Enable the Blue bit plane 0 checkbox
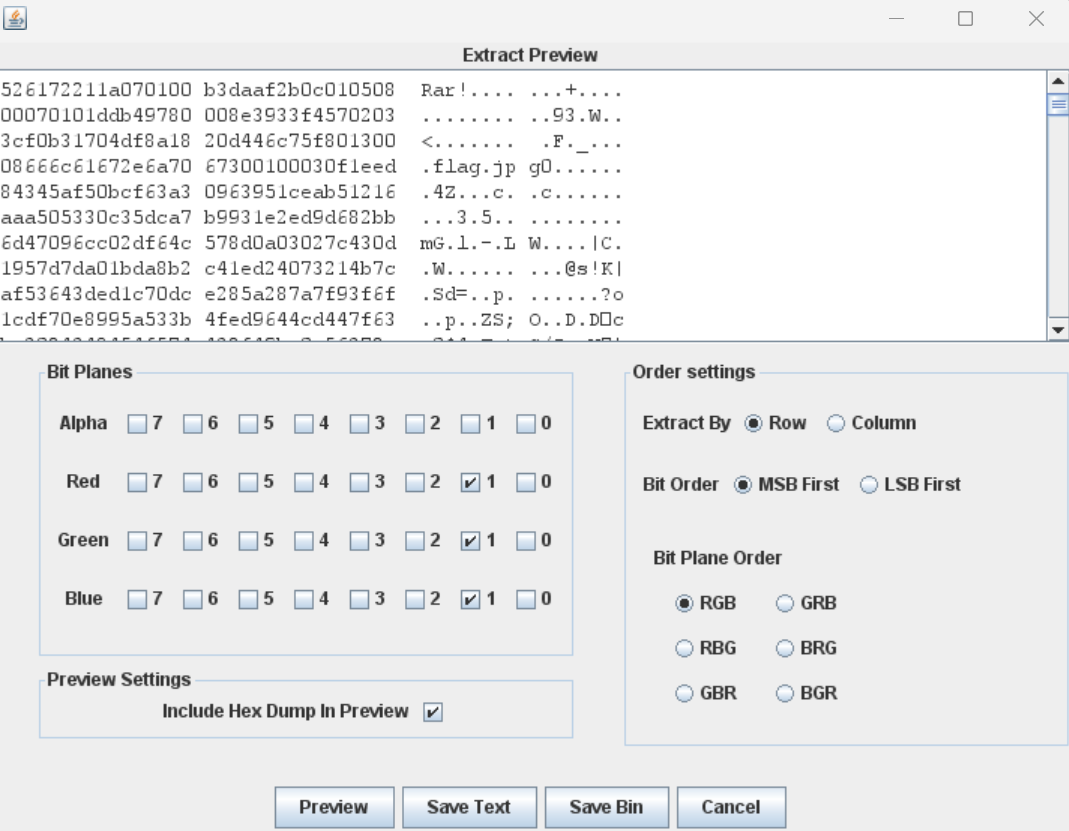Screen dimensions: 1069x831 [x=526, y=600]
